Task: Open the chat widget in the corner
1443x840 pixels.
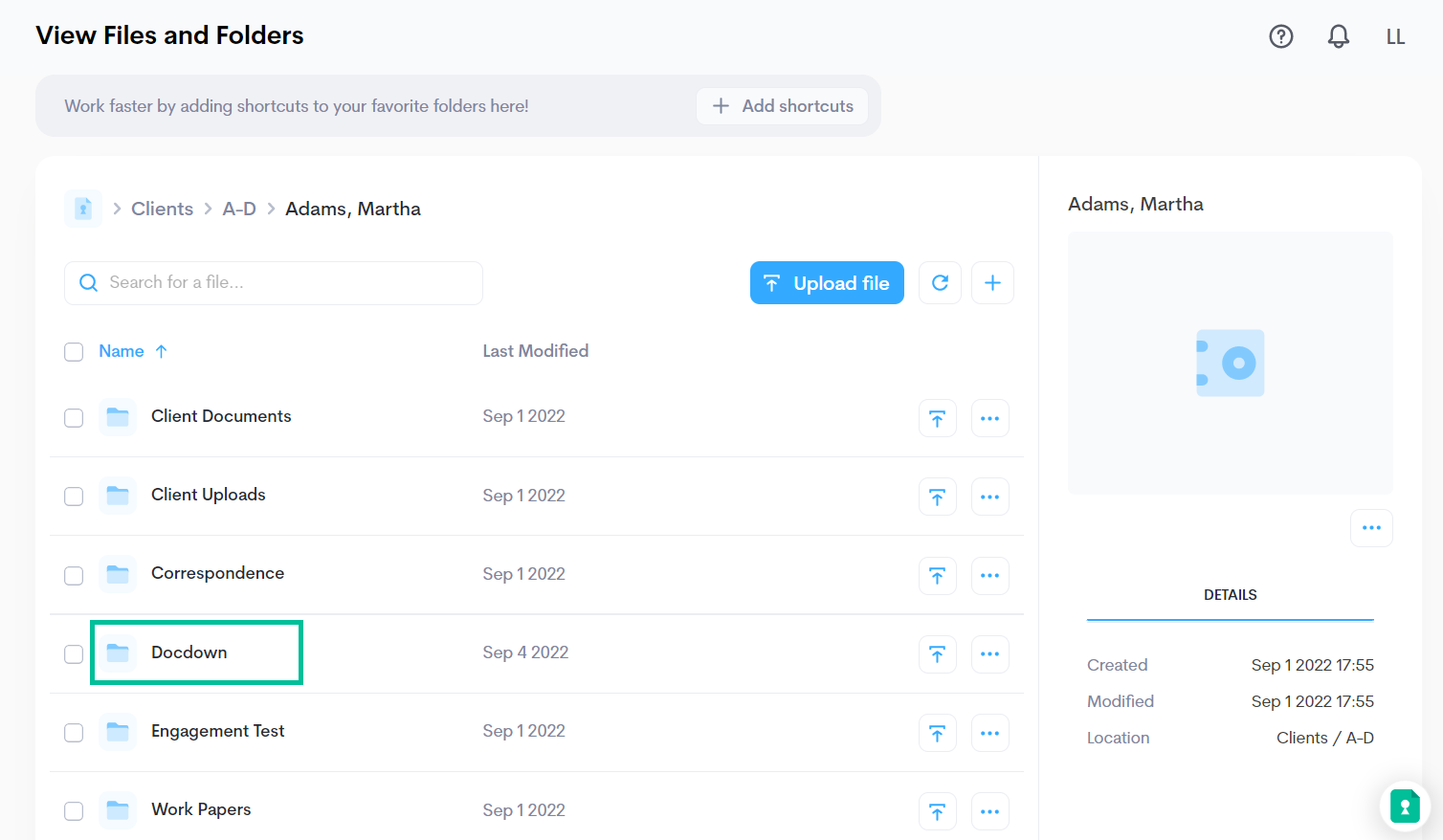Action: click(1404, 806)
